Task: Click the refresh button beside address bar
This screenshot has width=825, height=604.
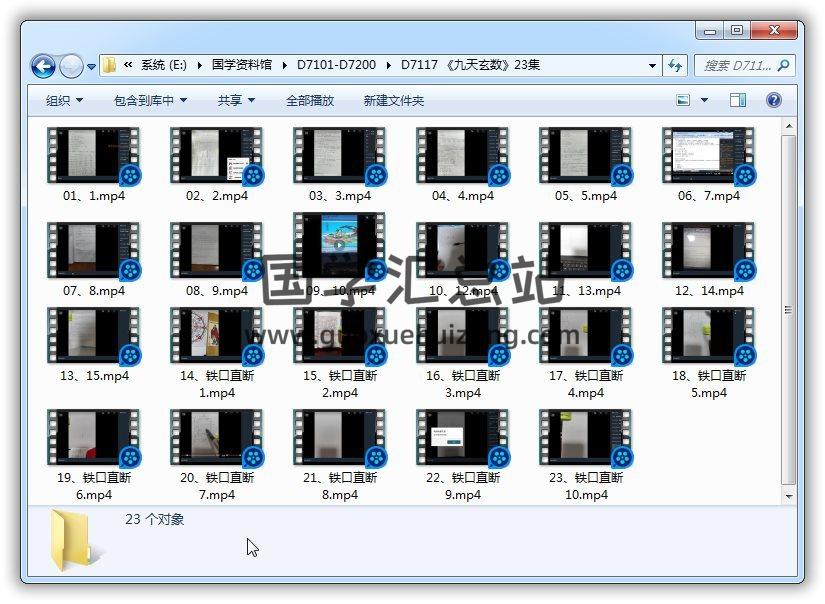Action: pos(675,66)
